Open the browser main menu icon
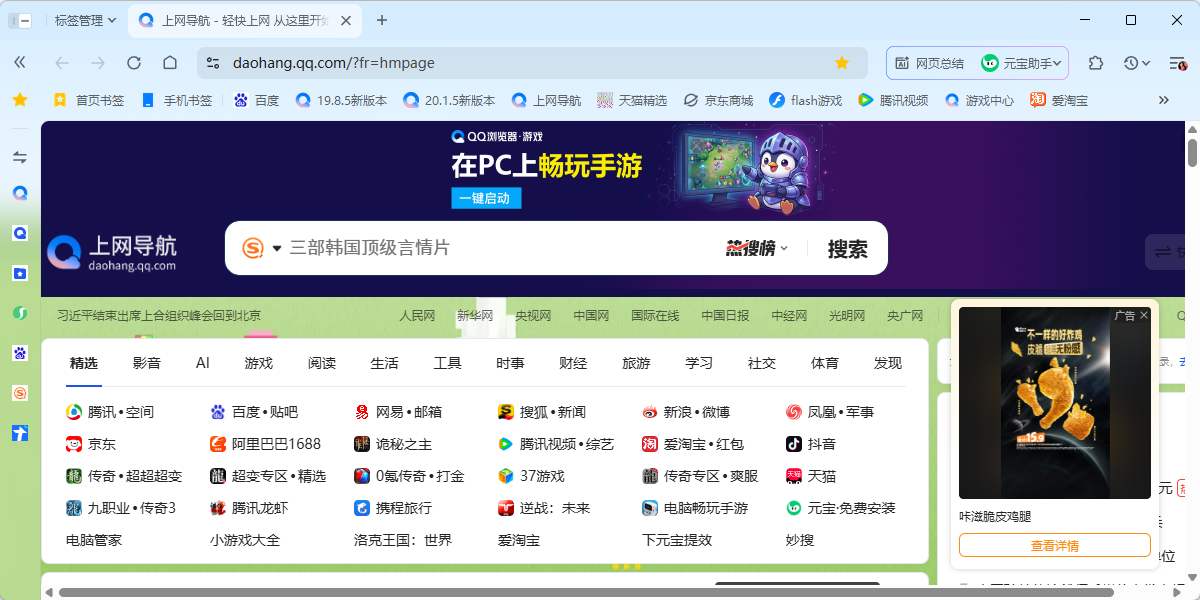The image size is (1200, 600). click(1177, 63)
